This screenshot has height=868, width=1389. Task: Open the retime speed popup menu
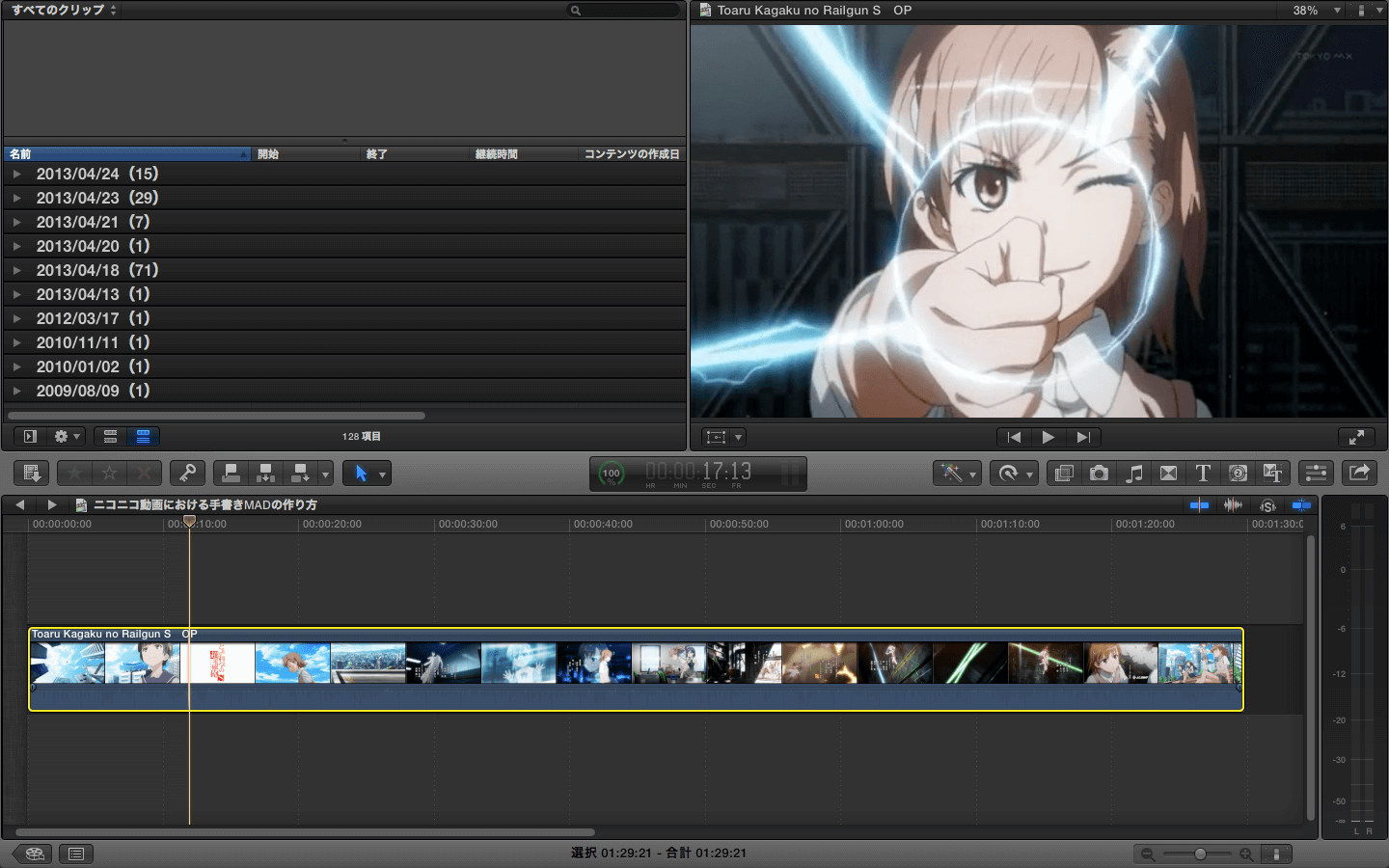point(1014,474)
